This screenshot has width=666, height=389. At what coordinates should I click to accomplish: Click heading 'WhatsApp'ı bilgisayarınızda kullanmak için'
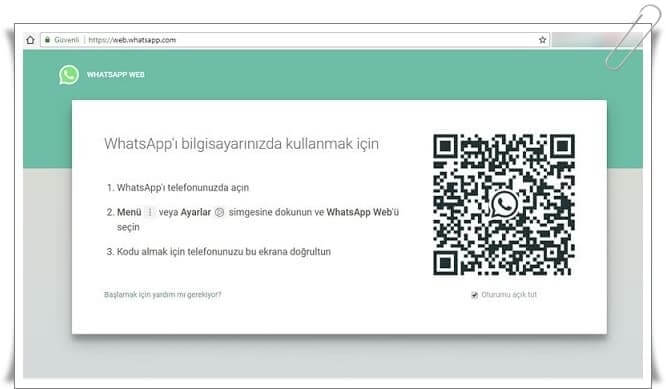[241, 144]
